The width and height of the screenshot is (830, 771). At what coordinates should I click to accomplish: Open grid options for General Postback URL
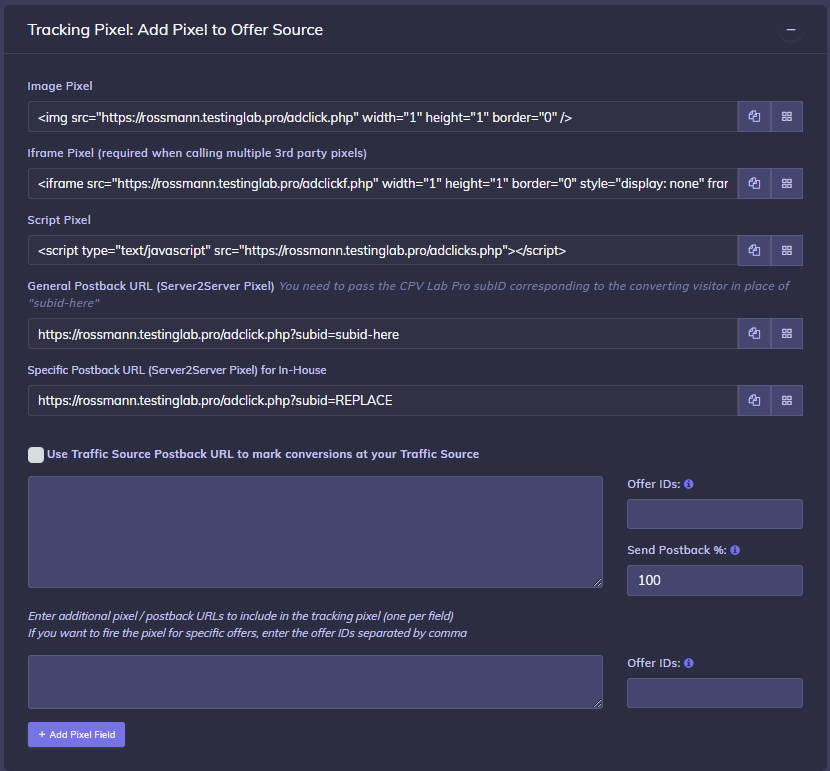[x=787, y=333]
